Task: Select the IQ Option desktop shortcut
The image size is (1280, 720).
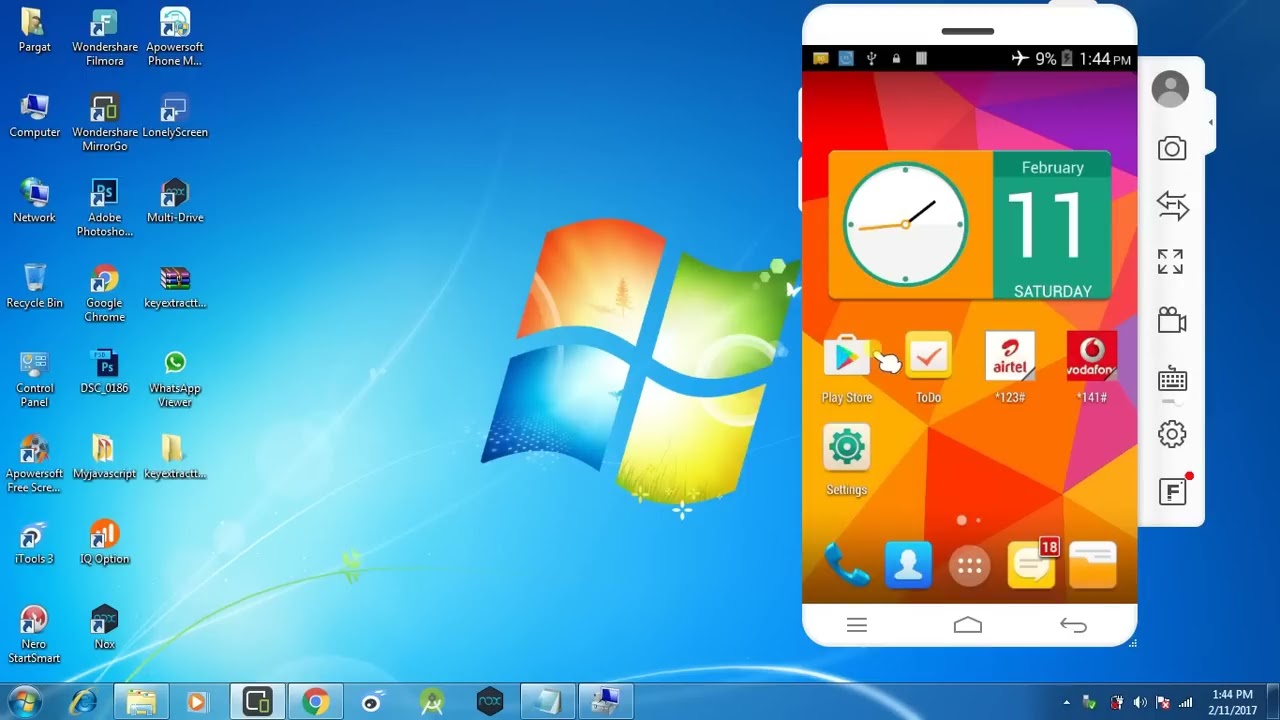Action: click(104, 542)
